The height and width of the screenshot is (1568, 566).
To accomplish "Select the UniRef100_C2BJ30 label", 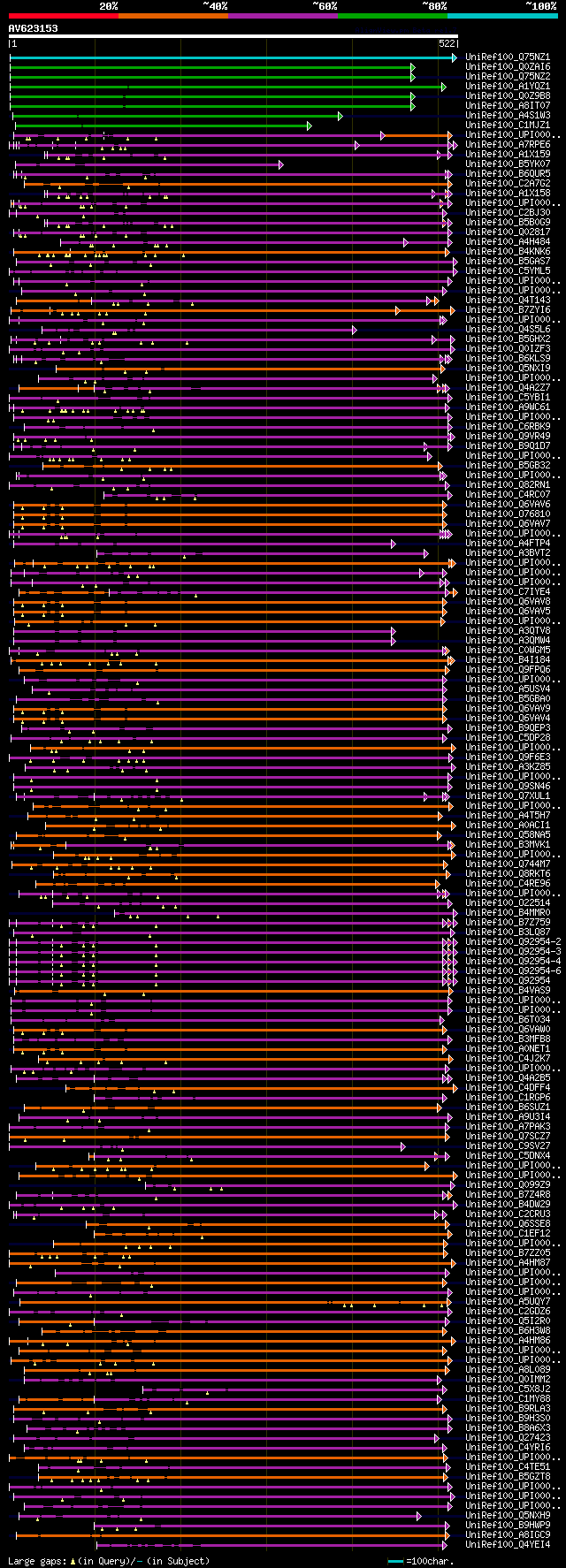I will pos(508,213).
